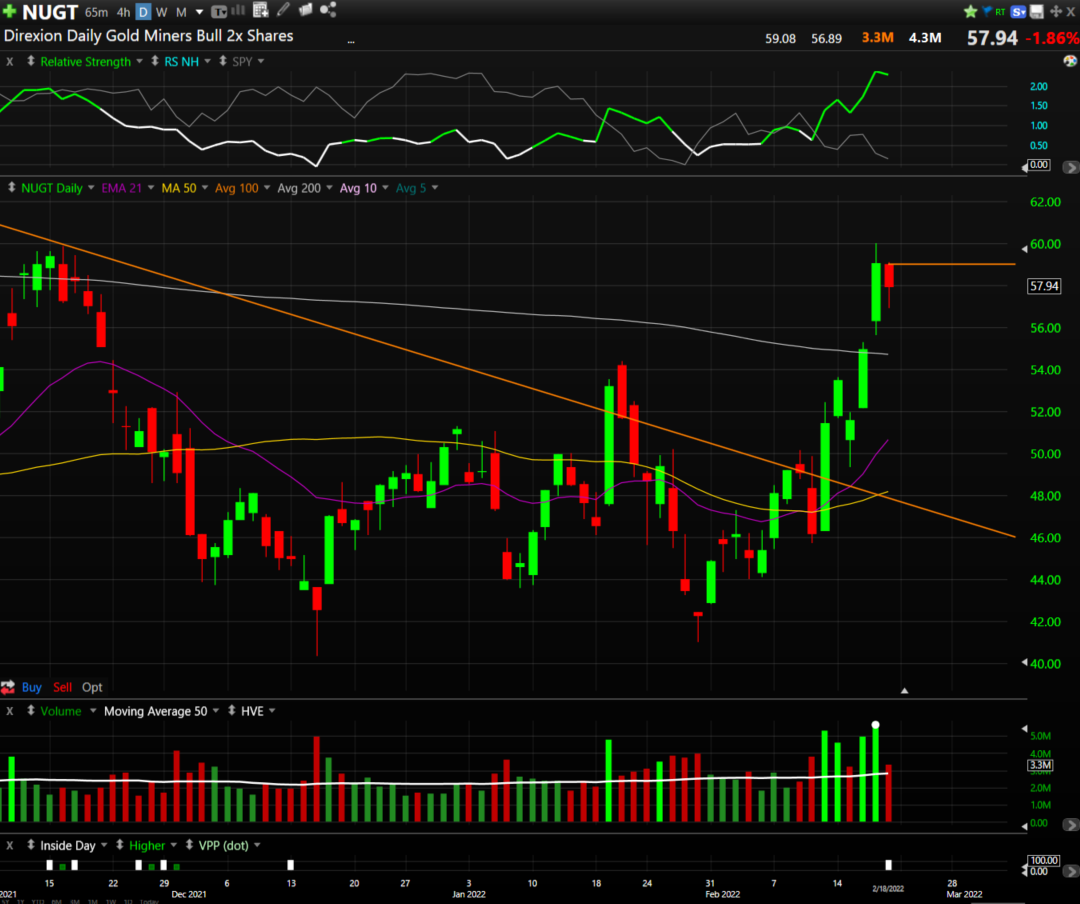Close the chart window with X
The width and height of the screenshot is (1080, 904).
coord(1071,12)
